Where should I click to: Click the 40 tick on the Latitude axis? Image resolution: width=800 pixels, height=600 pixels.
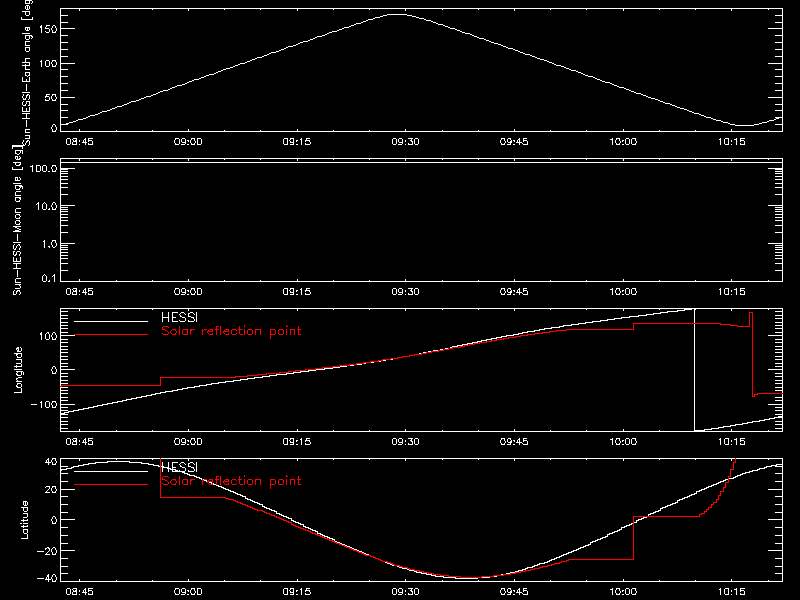(x=51, y=462)
